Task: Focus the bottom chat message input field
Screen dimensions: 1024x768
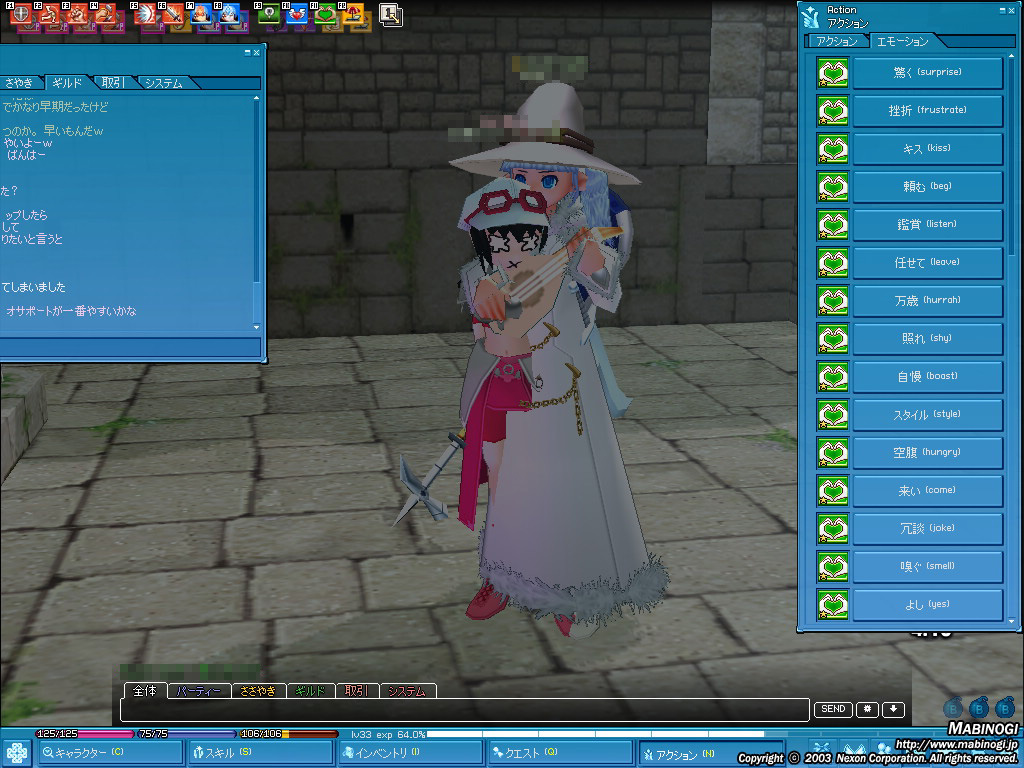Action: coord(465,710)
